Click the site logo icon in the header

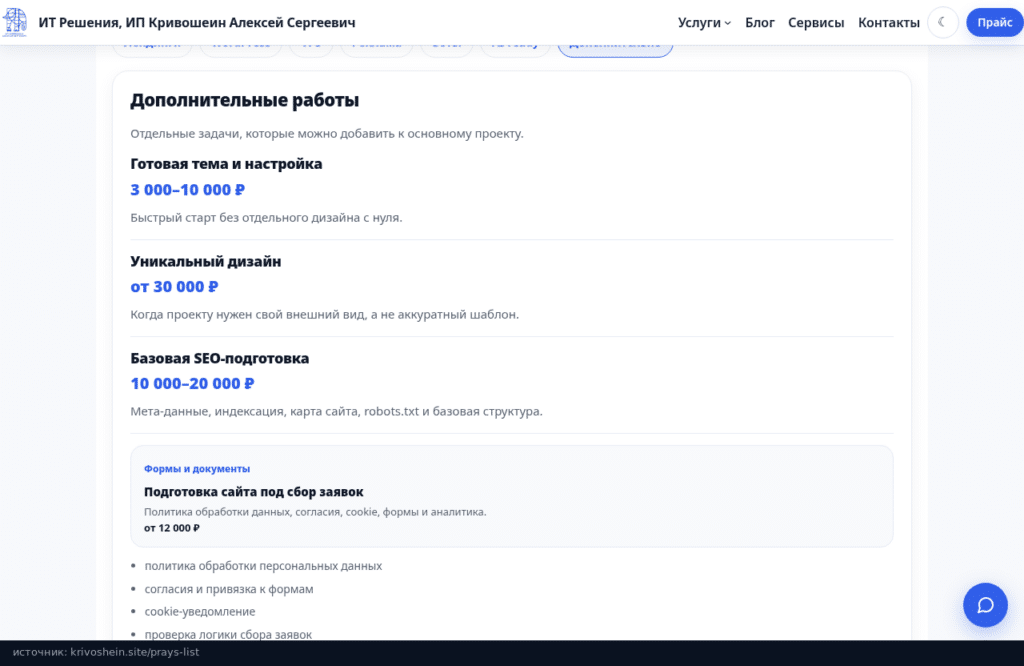pos(14,22)
